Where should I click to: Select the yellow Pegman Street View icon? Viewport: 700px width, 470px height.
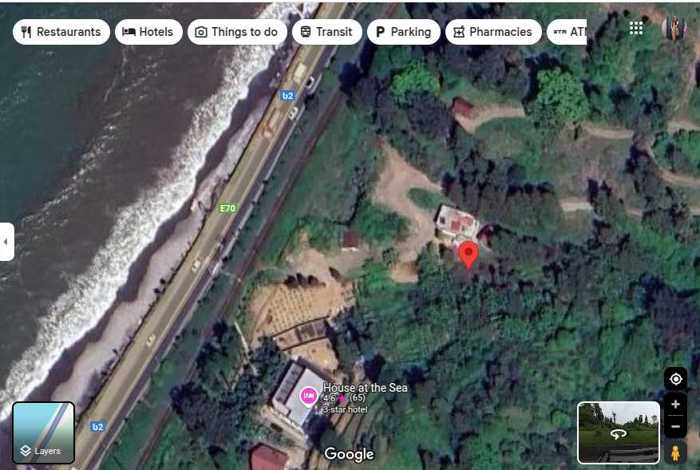675,453
